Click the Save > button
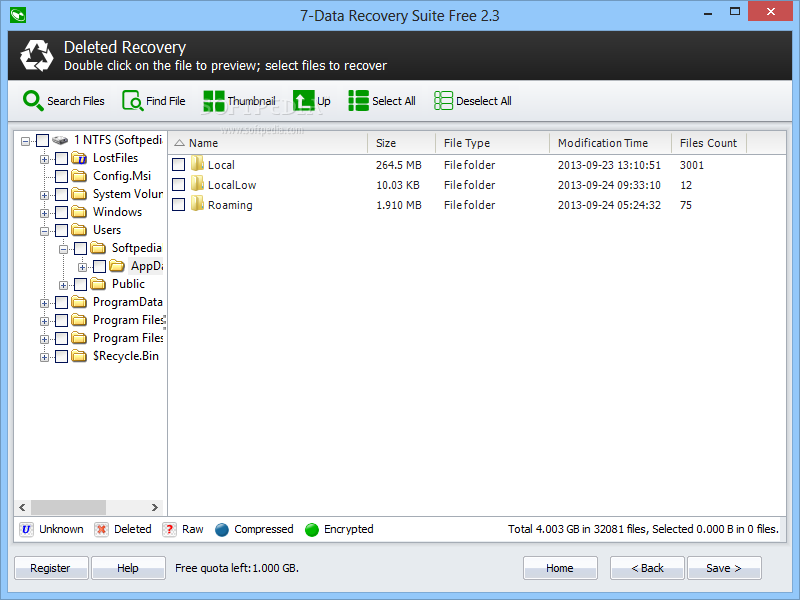This screenshot has width=800, height=600. 724,568
